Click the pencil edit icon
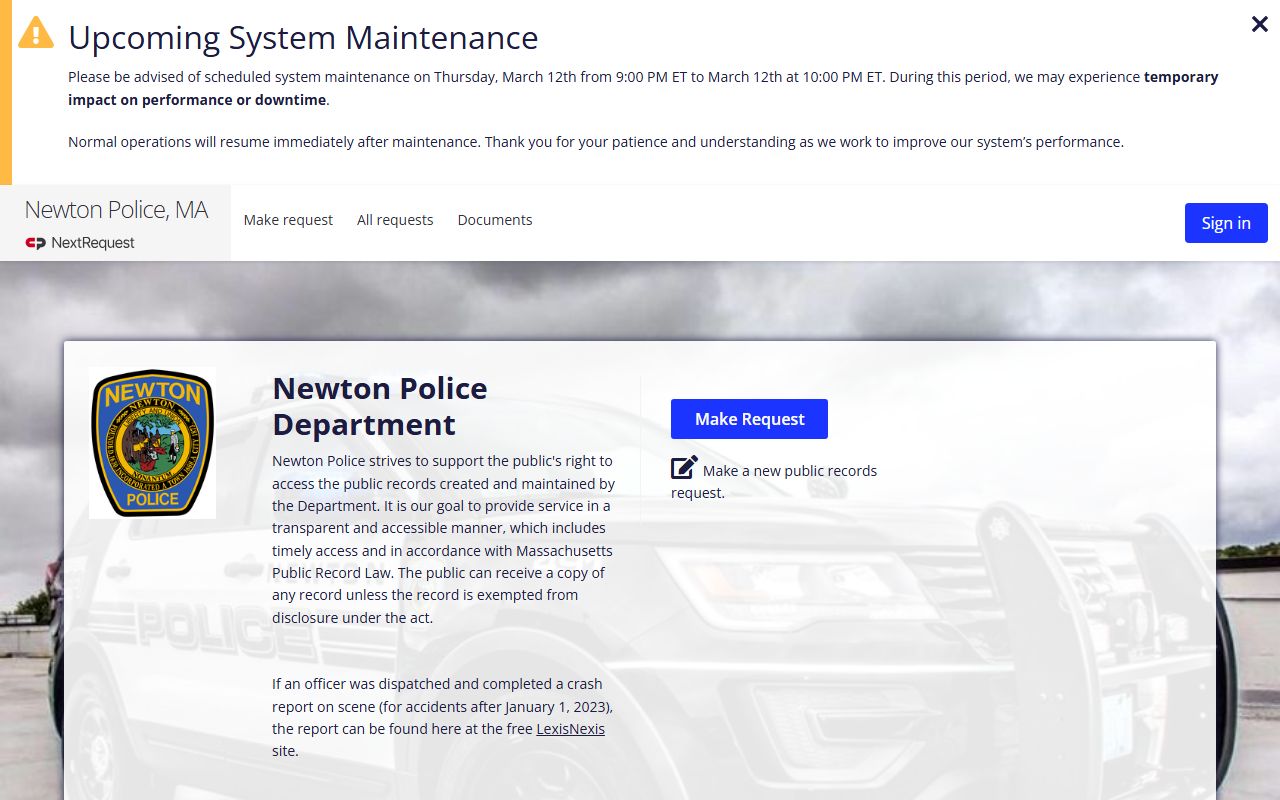Viewport: 1280px width, 800px height. (684, 467)
